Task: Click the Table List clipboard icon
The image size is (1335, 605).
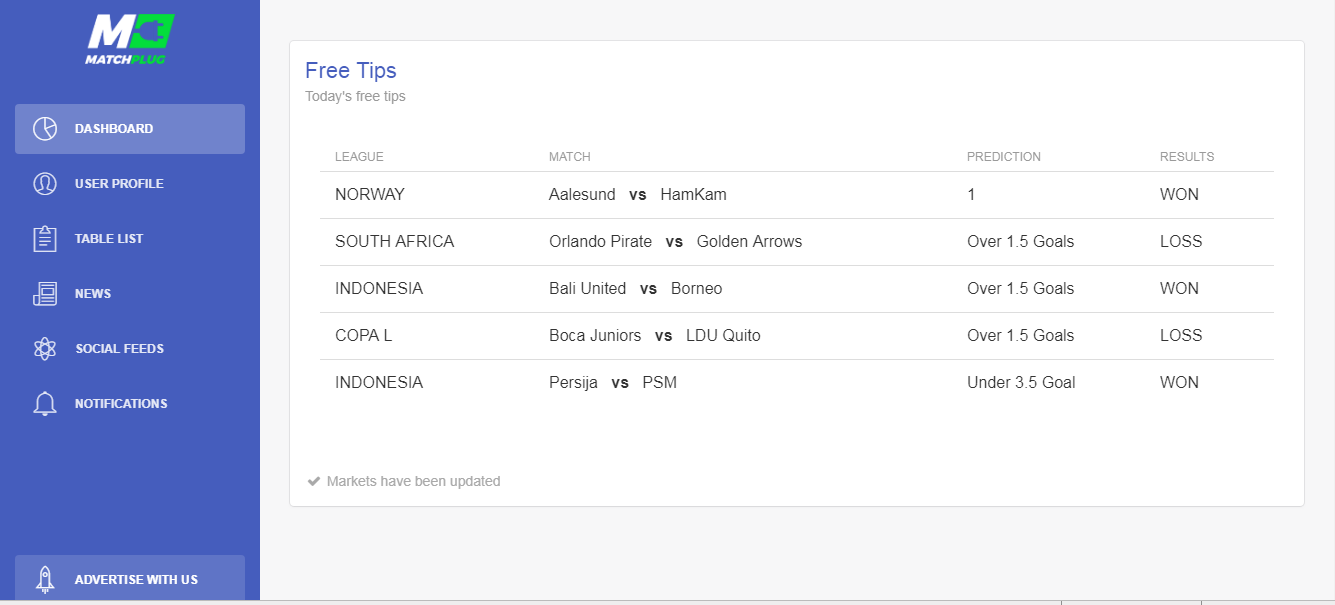Action: (45, 239)
